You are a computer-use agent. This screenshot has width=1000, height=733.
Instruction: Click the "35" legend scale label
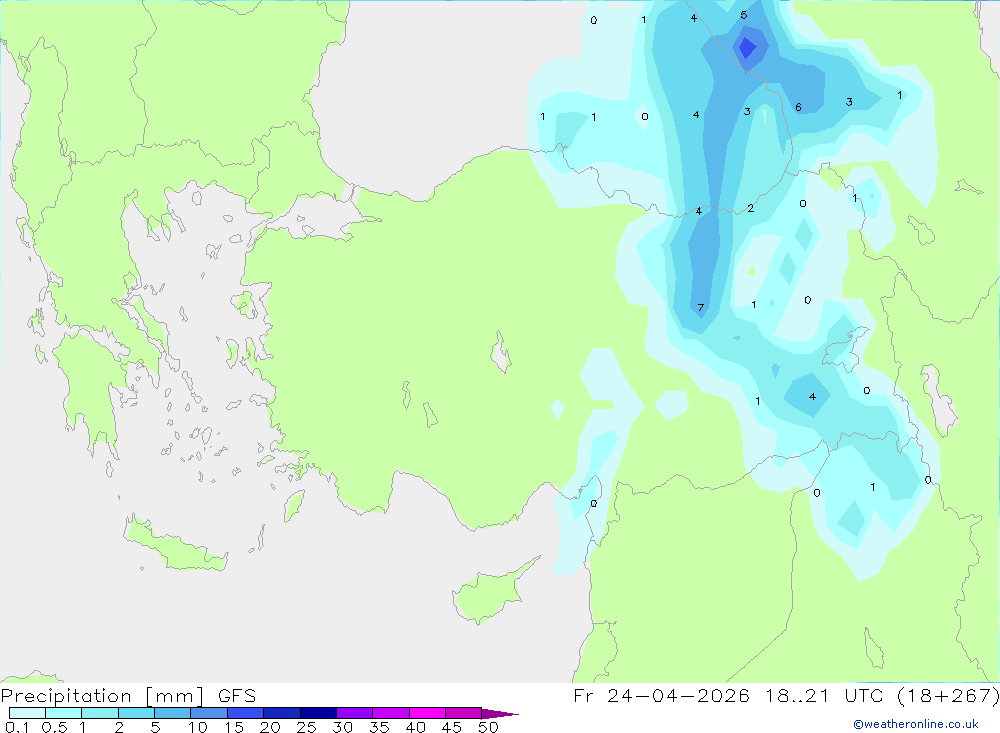pos(379,727)
